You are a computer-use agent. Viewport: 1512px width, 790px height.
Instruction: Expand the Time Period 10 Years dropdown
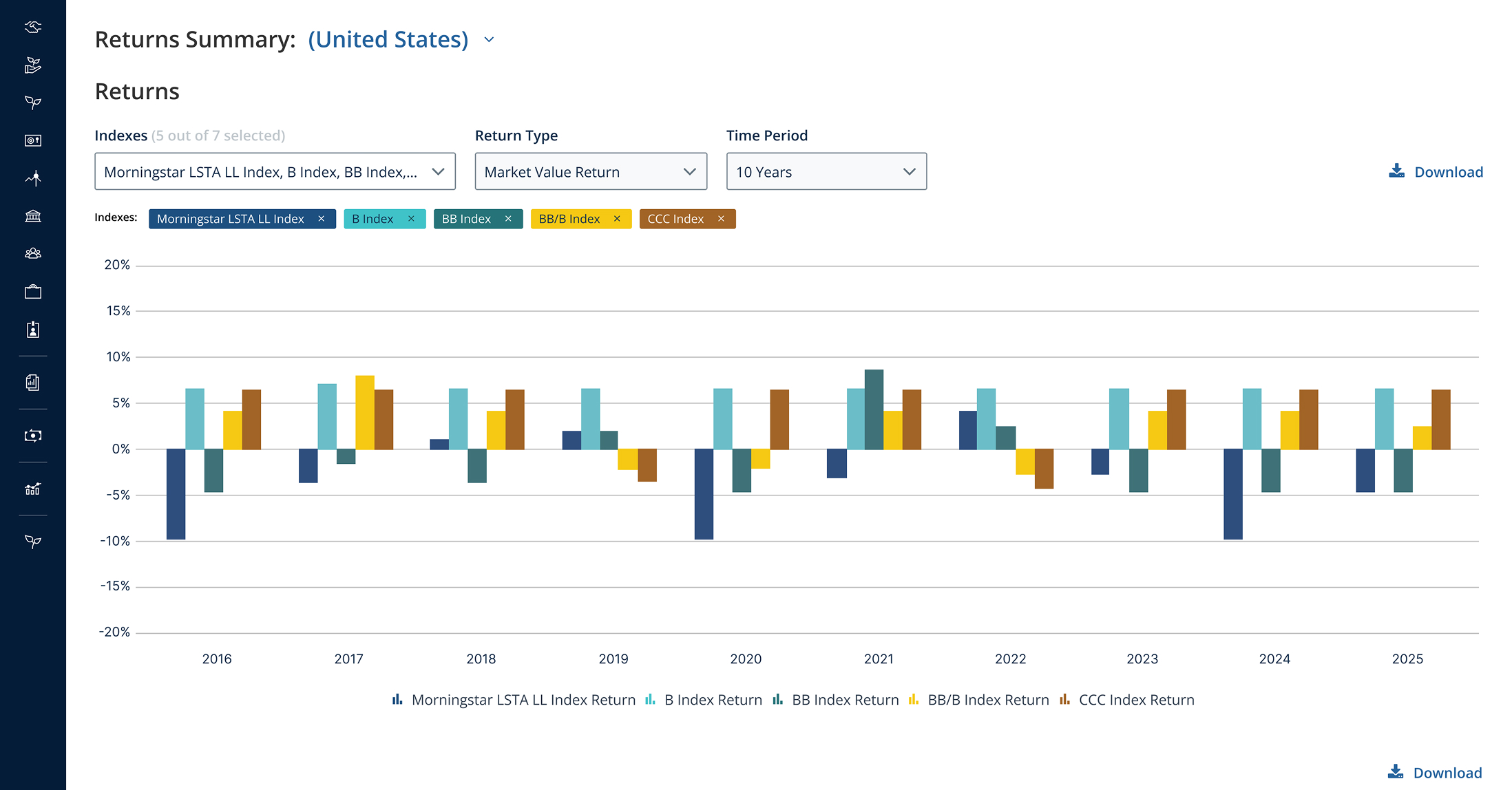[826, 171]
